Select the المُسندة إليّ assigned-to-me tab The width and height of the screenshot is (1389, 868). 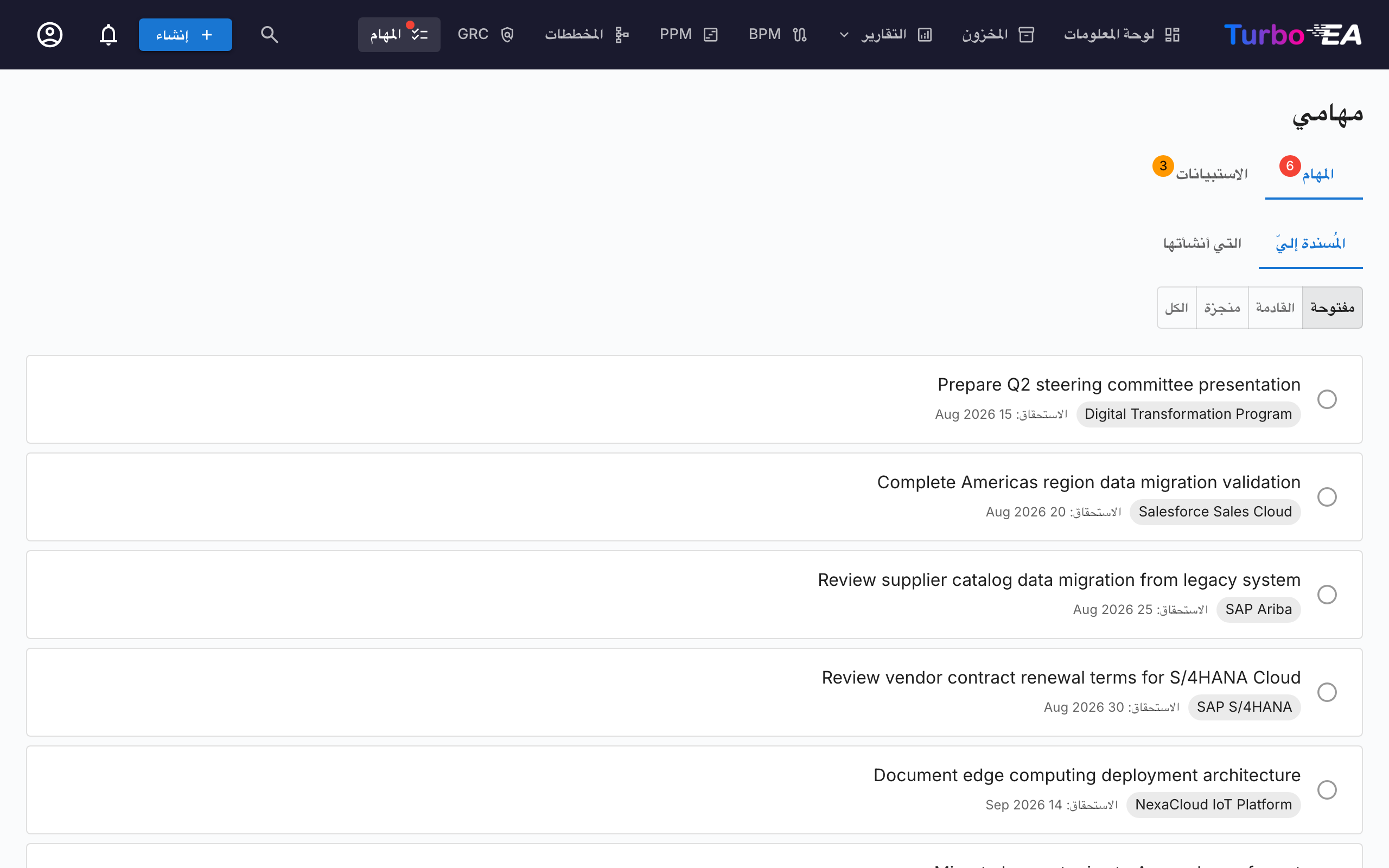pos(1310,244)
